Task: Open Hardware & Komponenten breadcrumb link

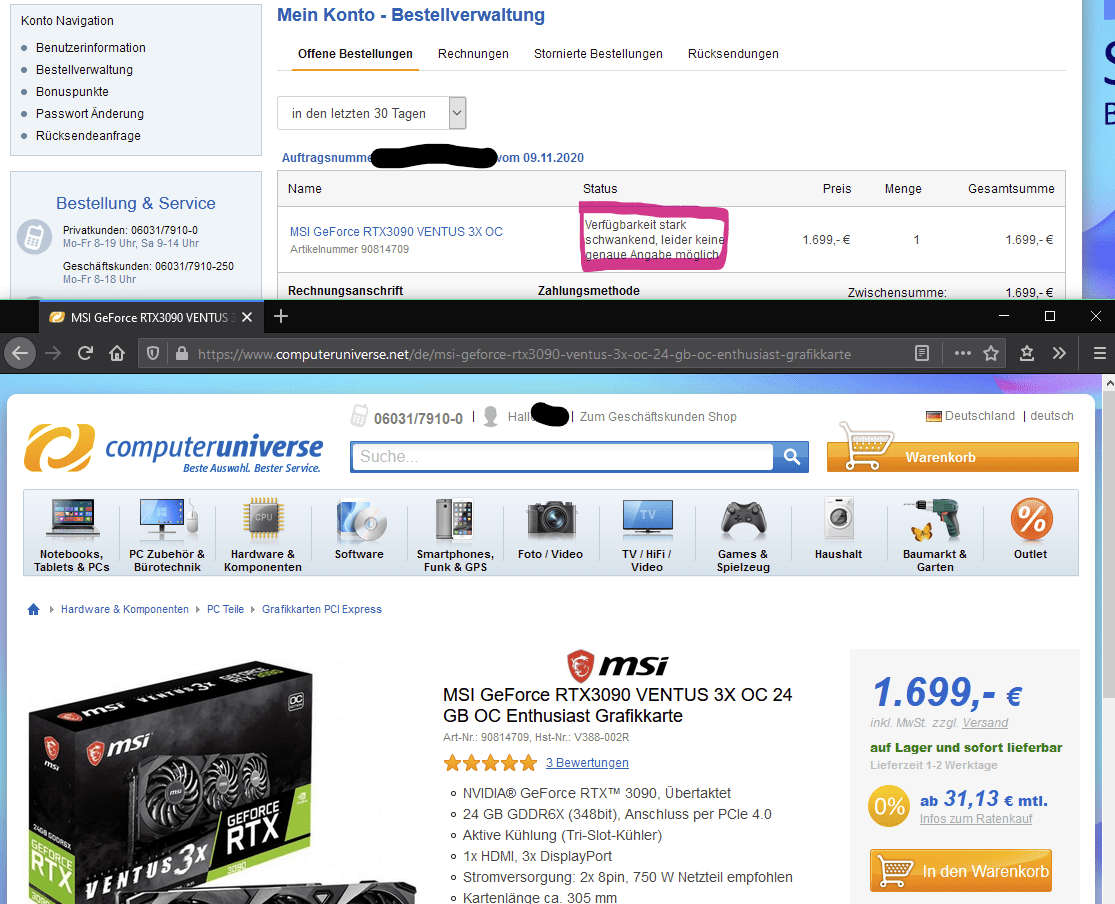Action: (125, 610)
